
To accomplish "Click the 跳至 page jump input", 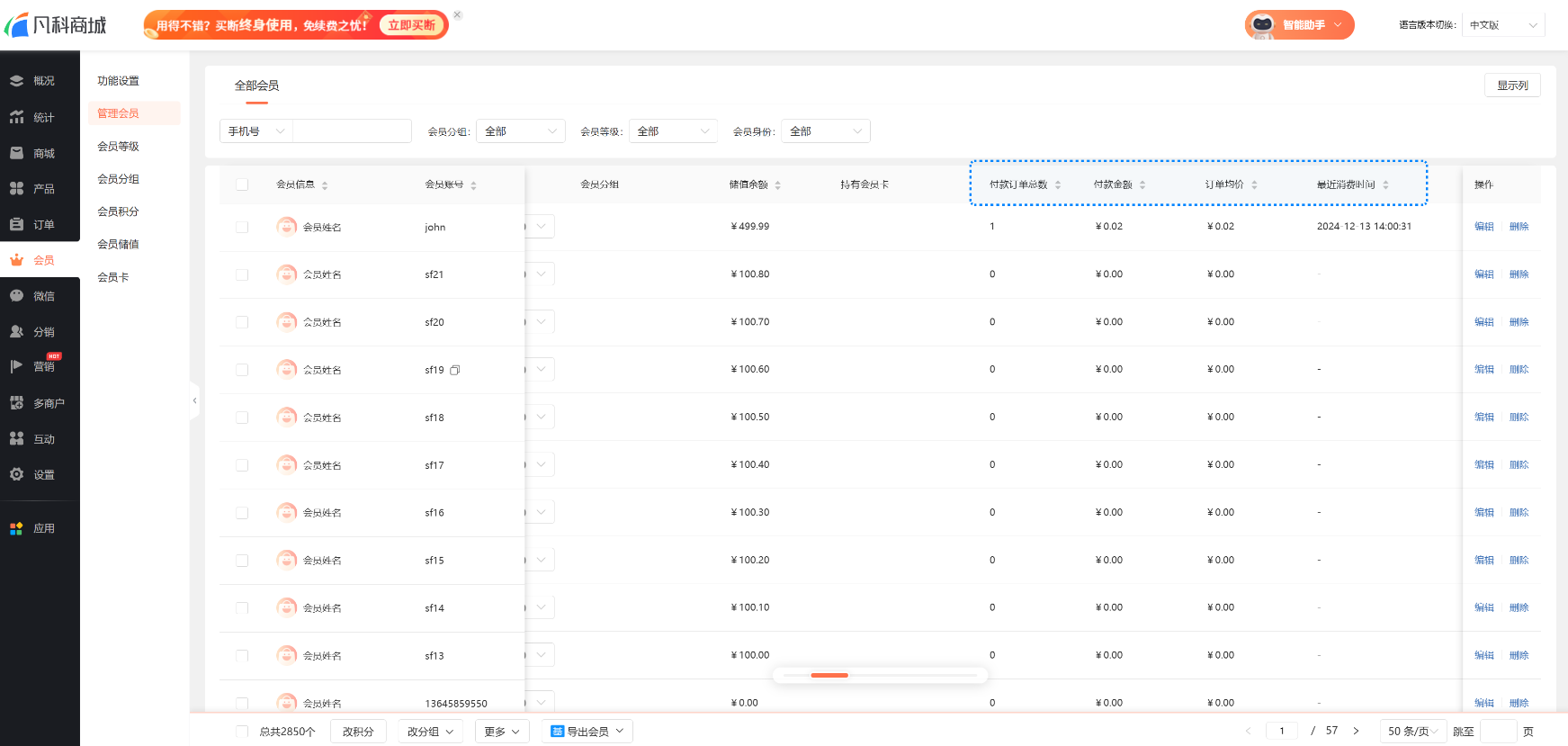I will pyautogui.click(x=1499, y=732).
